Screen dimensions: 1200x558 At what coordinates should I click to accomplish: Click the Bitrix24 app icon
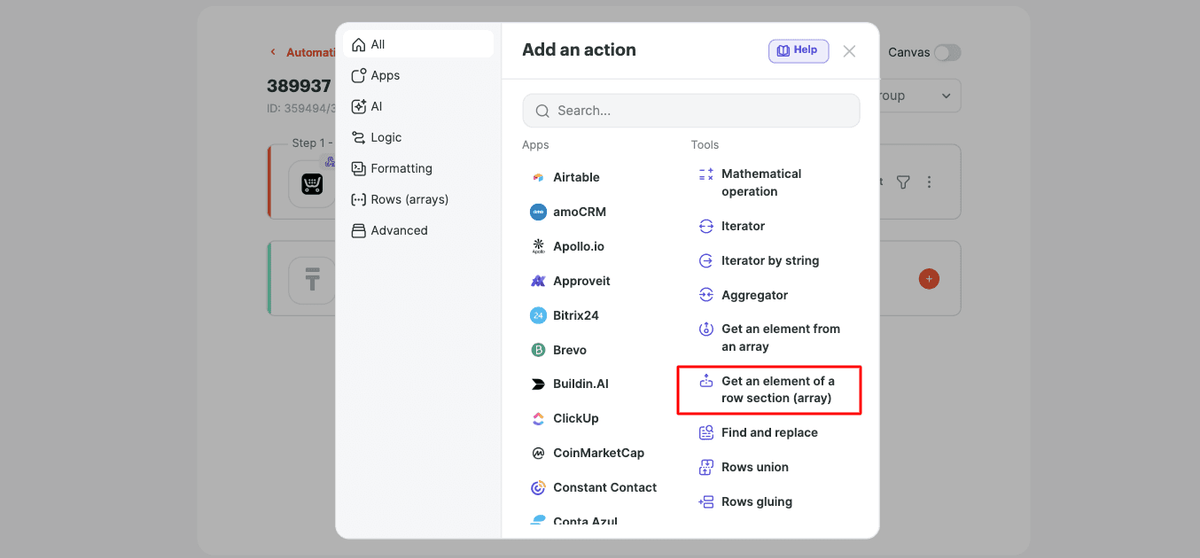tap(538, 315)
